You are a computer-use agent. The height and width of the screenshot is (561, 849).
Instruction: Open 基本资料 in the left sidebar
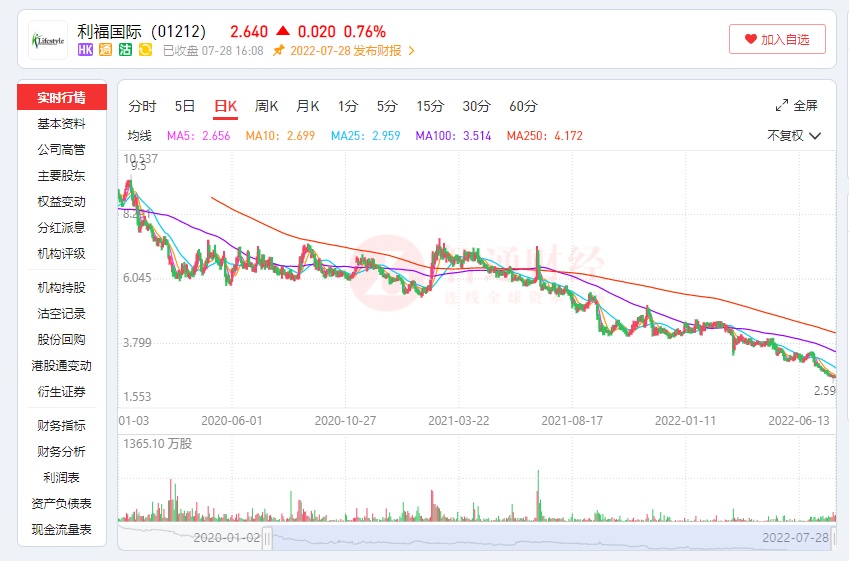pyautogui.click(x=61, y=124)
